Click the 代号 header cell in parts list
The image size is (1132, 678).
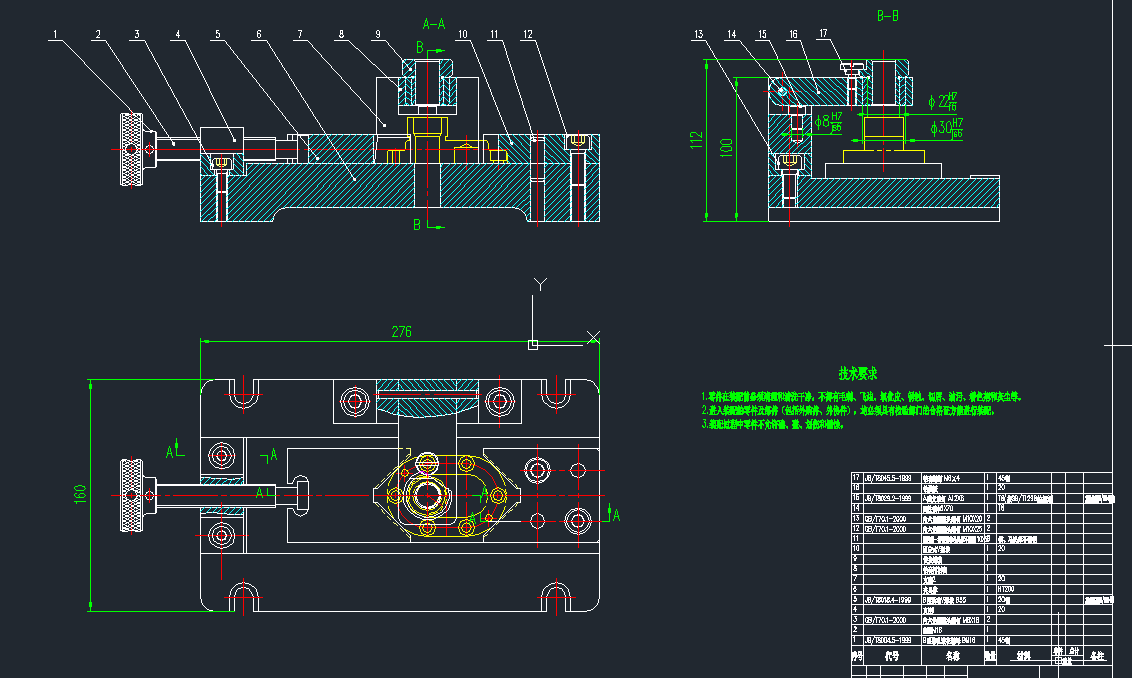point(892,656)
